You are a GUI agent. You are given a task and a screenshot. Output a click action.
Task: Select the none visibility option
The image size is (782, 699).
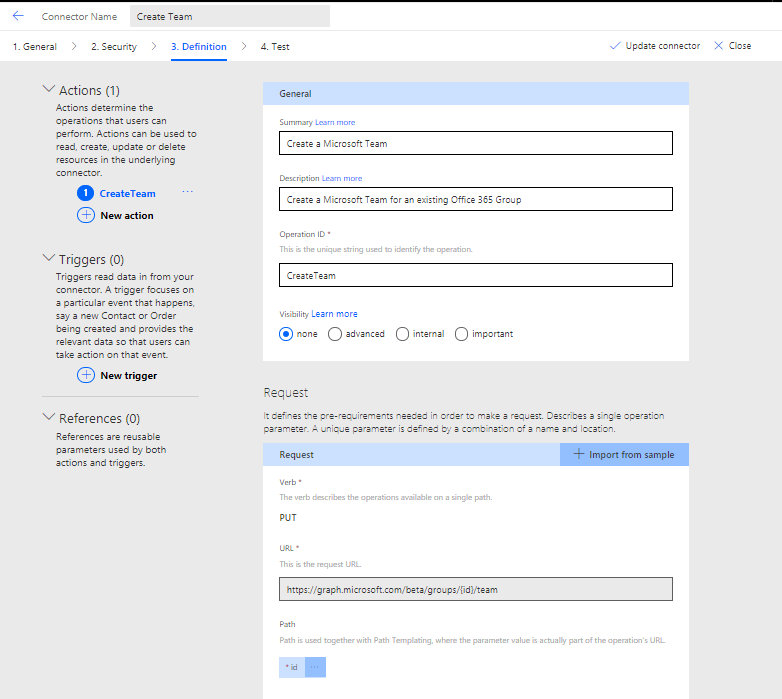click(286, 334)
